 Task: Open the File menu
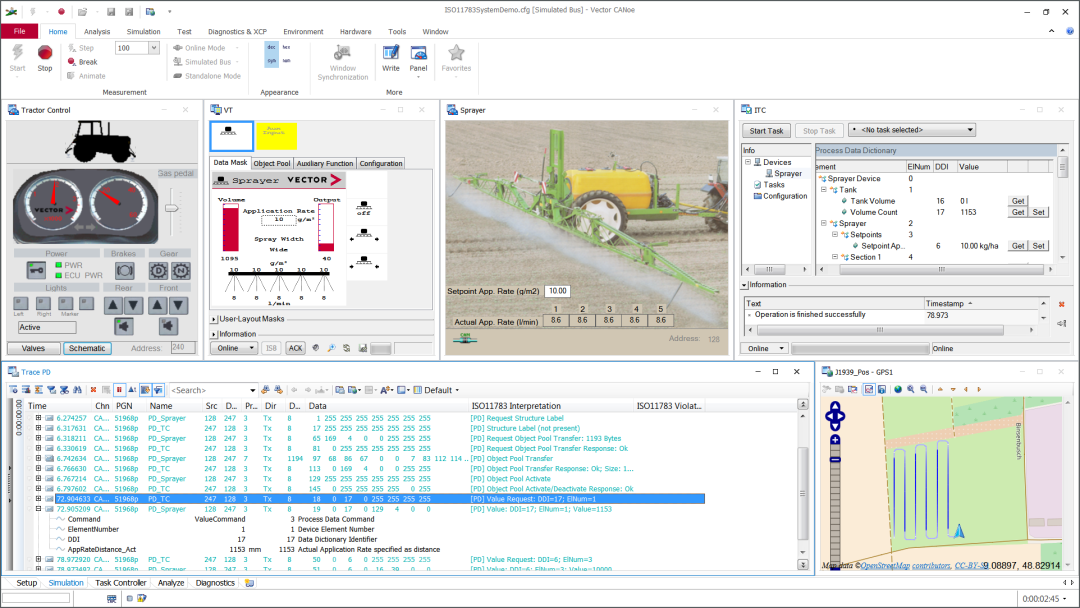tap(19, 31)
